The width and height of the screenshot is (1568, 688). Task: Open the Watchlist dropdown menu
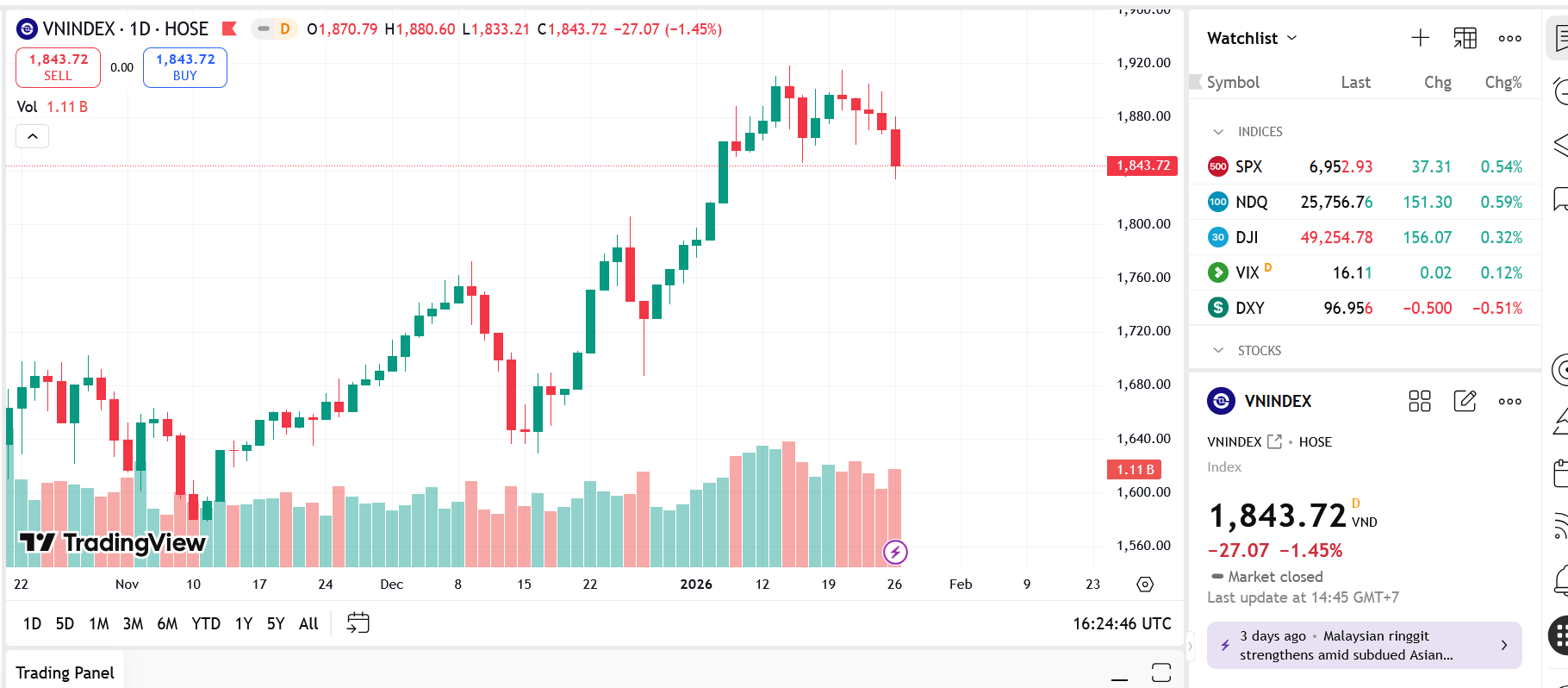pos(1252,38)
